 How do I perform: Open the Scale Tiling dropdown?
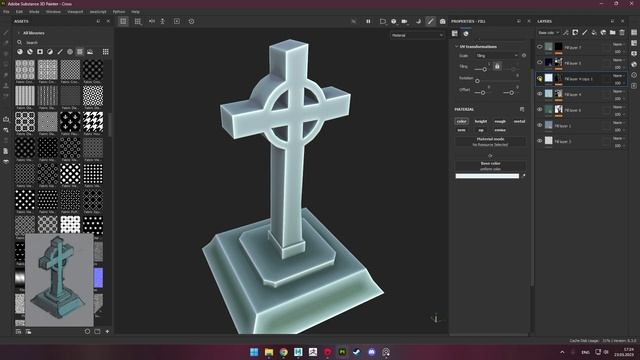[497, 56]
